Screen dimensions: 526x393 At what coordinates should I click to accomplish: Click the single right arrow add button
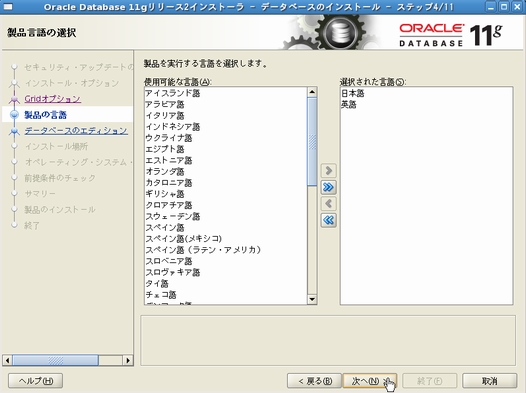pos(328,170)
